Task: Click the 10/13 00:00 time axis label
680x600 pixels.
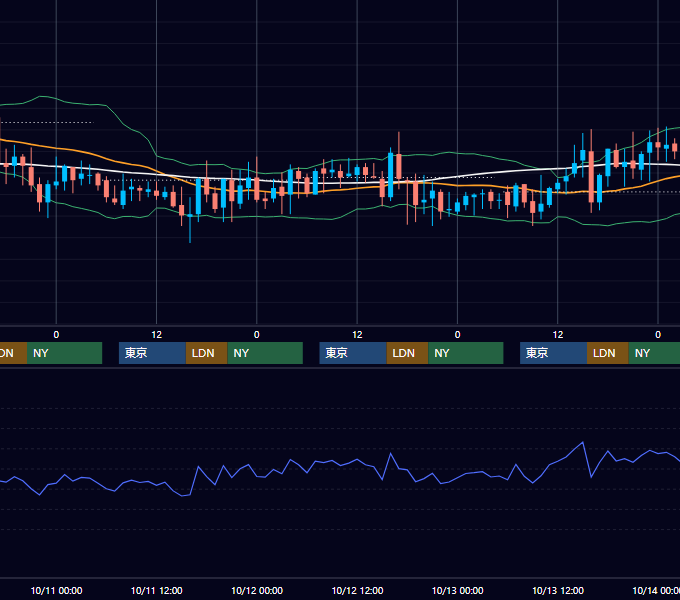Action: point(458,590)
